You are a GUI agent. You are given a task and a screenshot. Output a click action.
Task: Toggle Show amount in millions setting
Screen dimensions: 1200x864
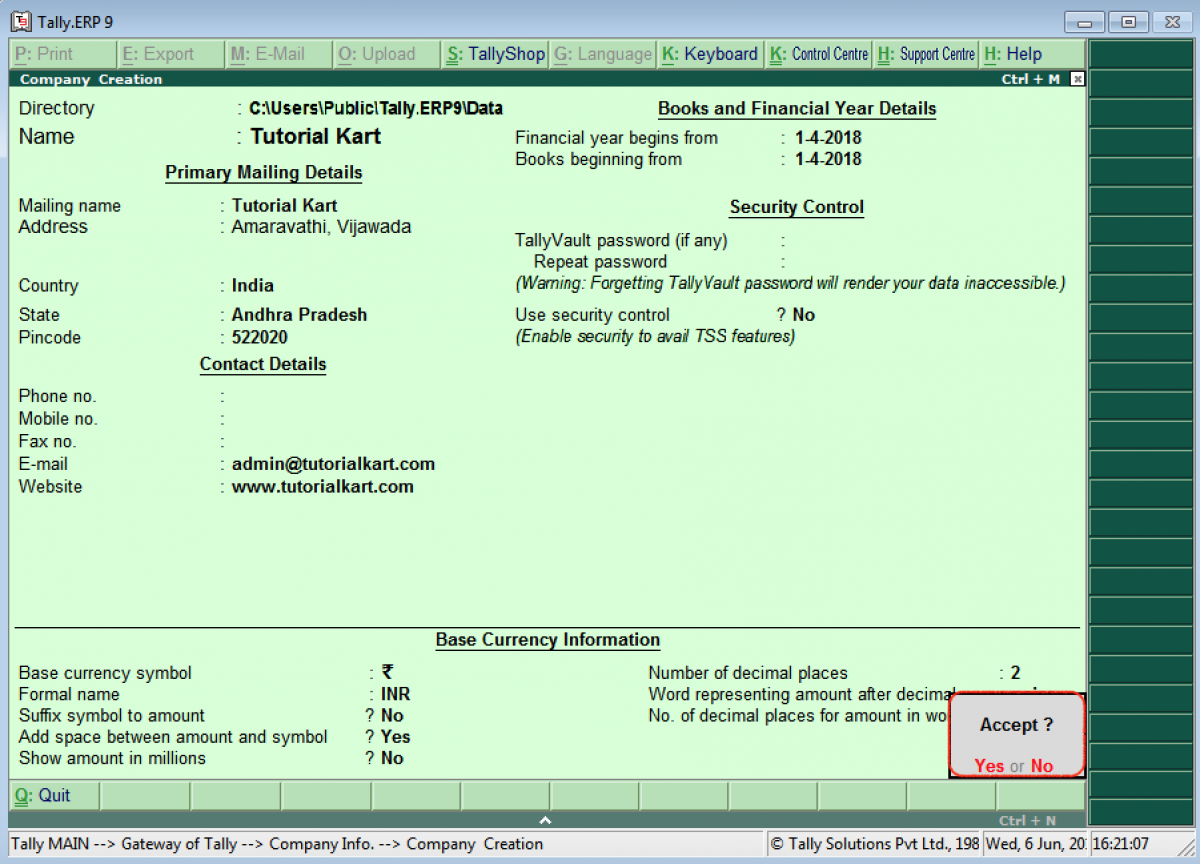[x=392, y=758]
